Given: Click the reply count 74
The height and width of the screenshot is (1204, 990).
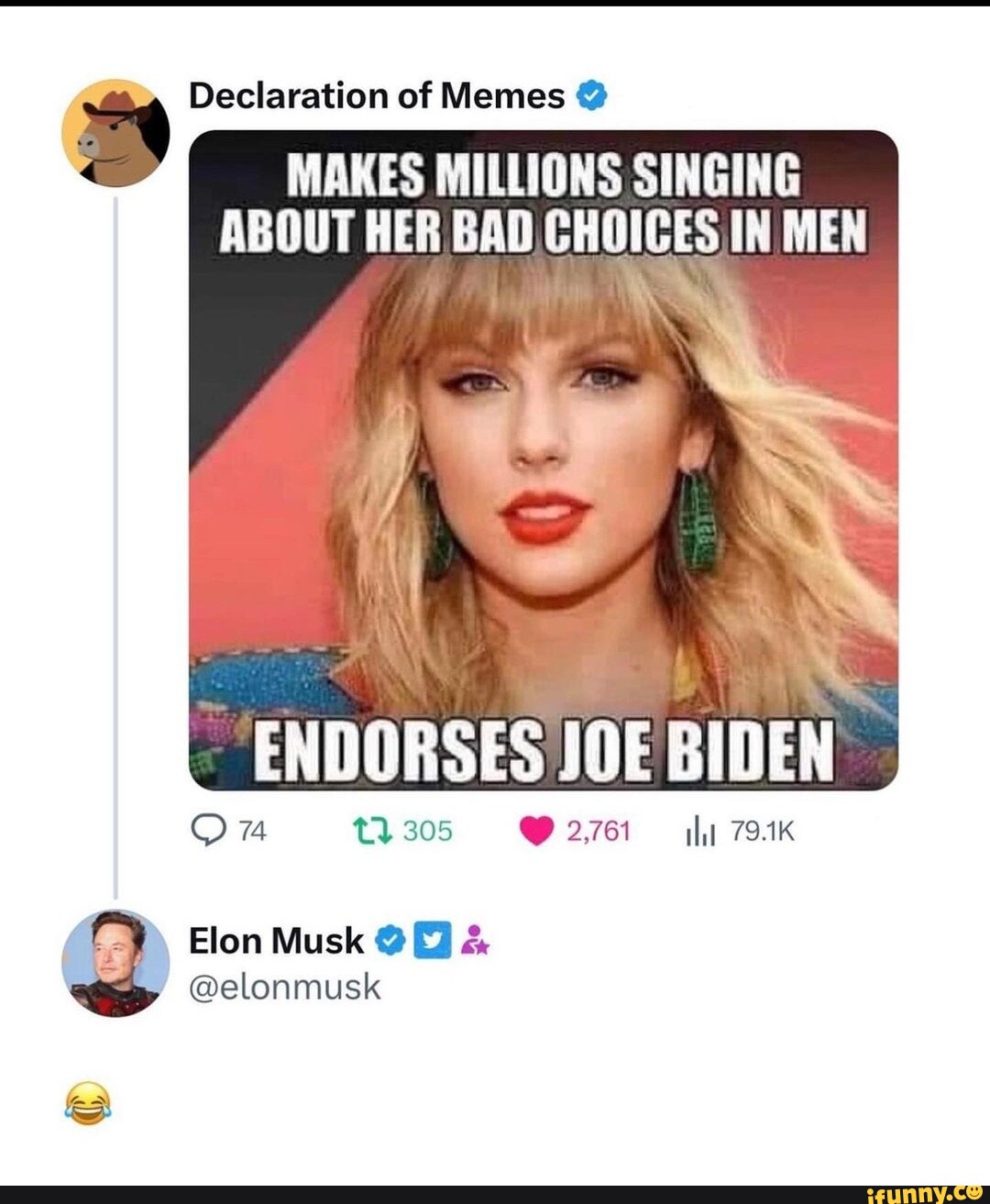Looking at the screenshot, I should tap(251, 830).
